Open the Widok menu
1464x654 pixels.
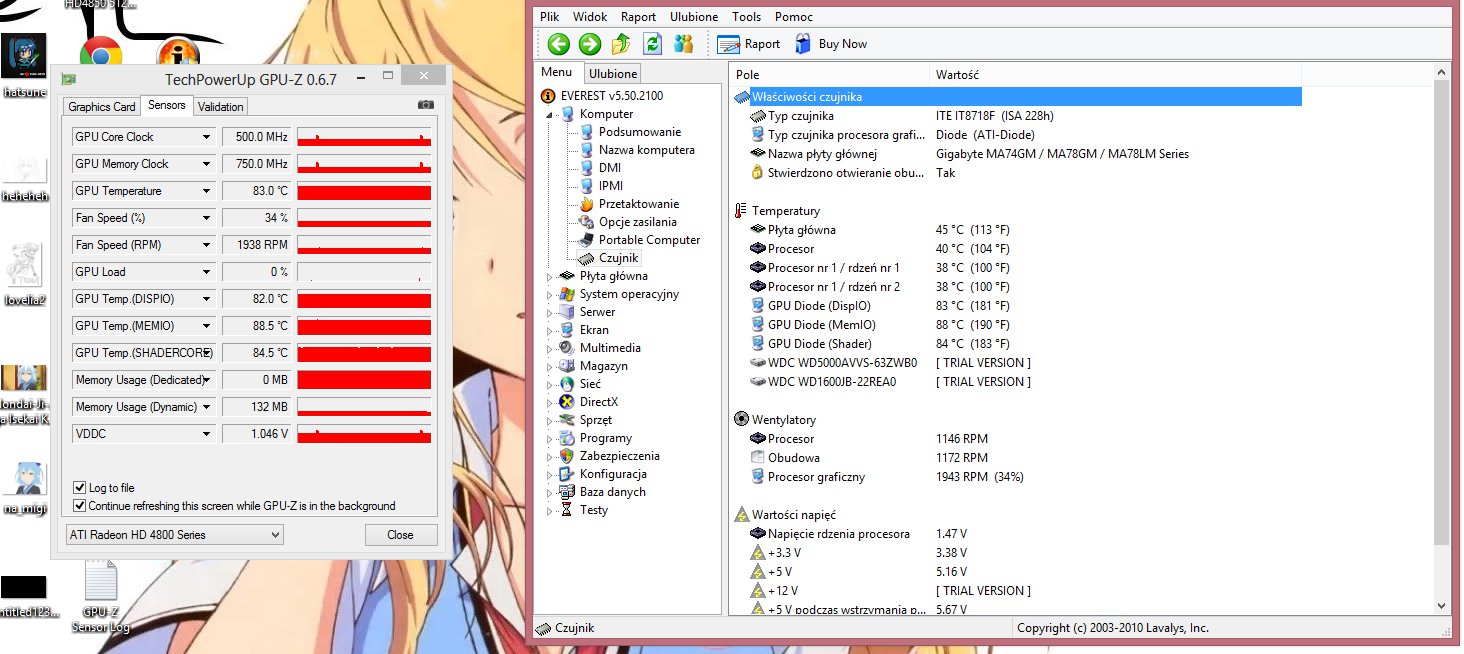point(591,17)
